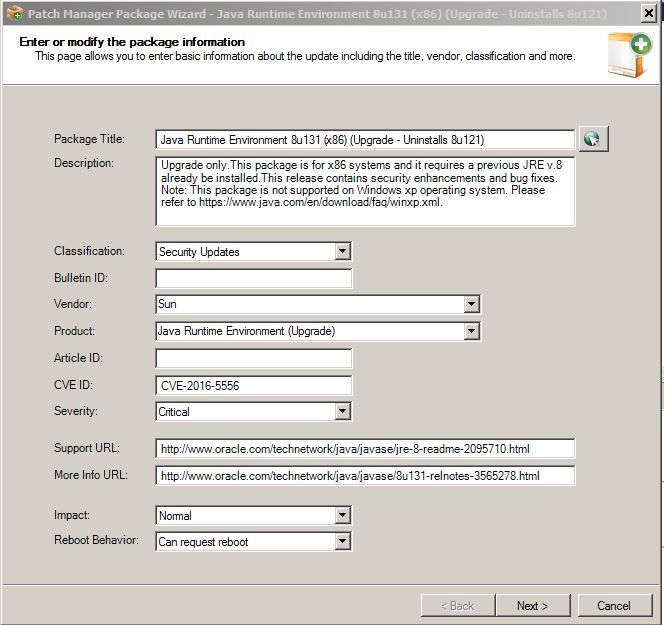Edit the Package Title field
The width and height of the screenshot is (664, 625).
pyautogui.click(x=365, y=140)
